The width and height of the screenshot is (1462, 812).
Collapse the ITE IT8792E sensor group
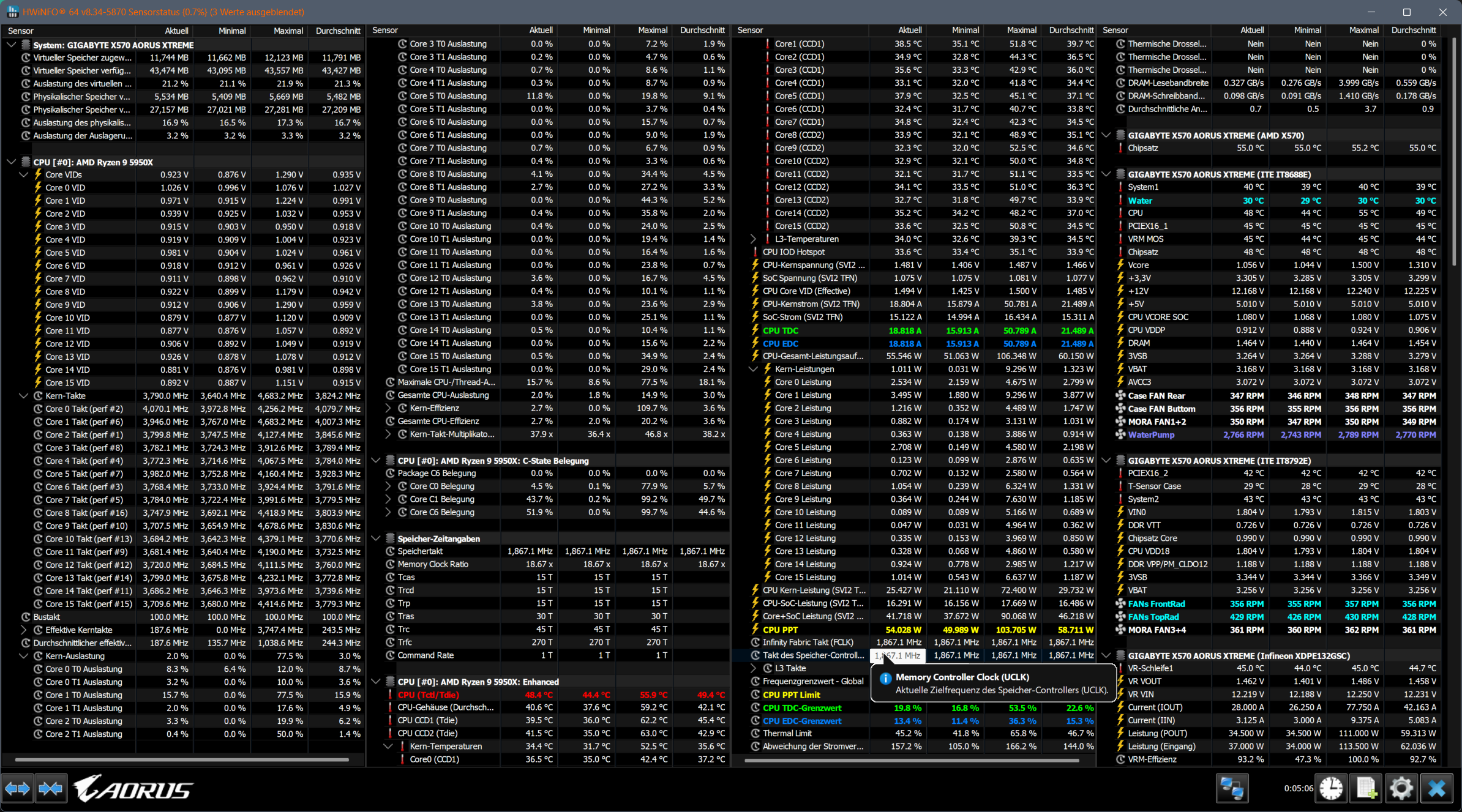[1106, 460]
